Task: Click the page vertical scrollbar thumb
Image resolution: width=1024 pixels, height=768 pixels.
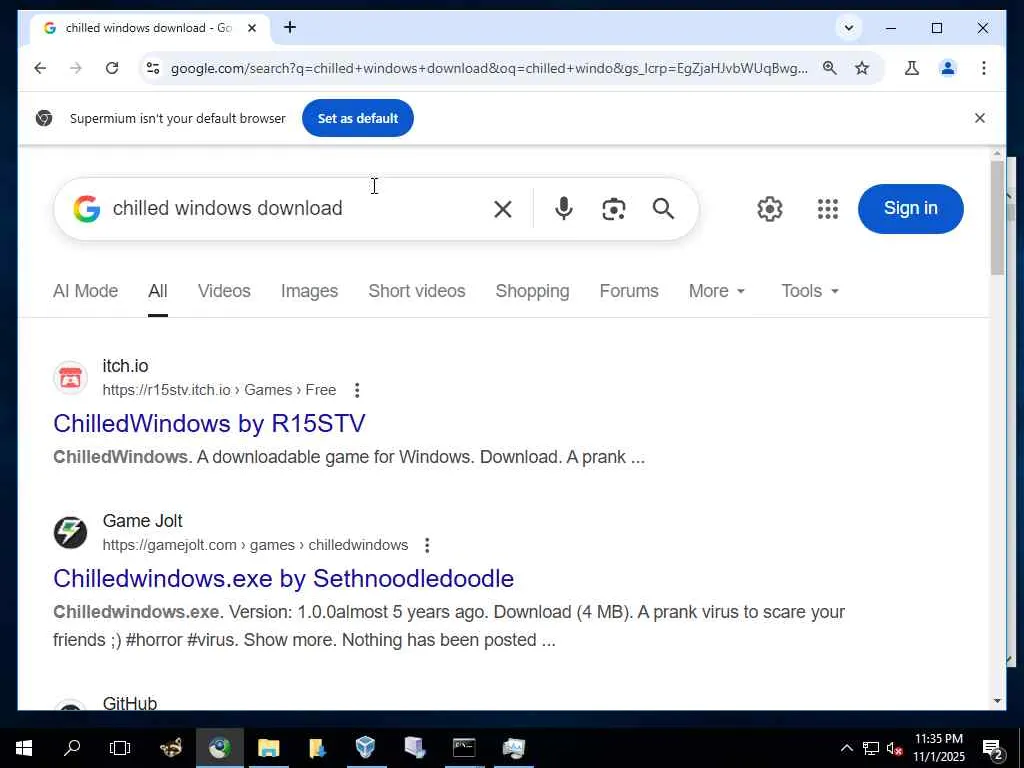Action: [x=997, y=217]
